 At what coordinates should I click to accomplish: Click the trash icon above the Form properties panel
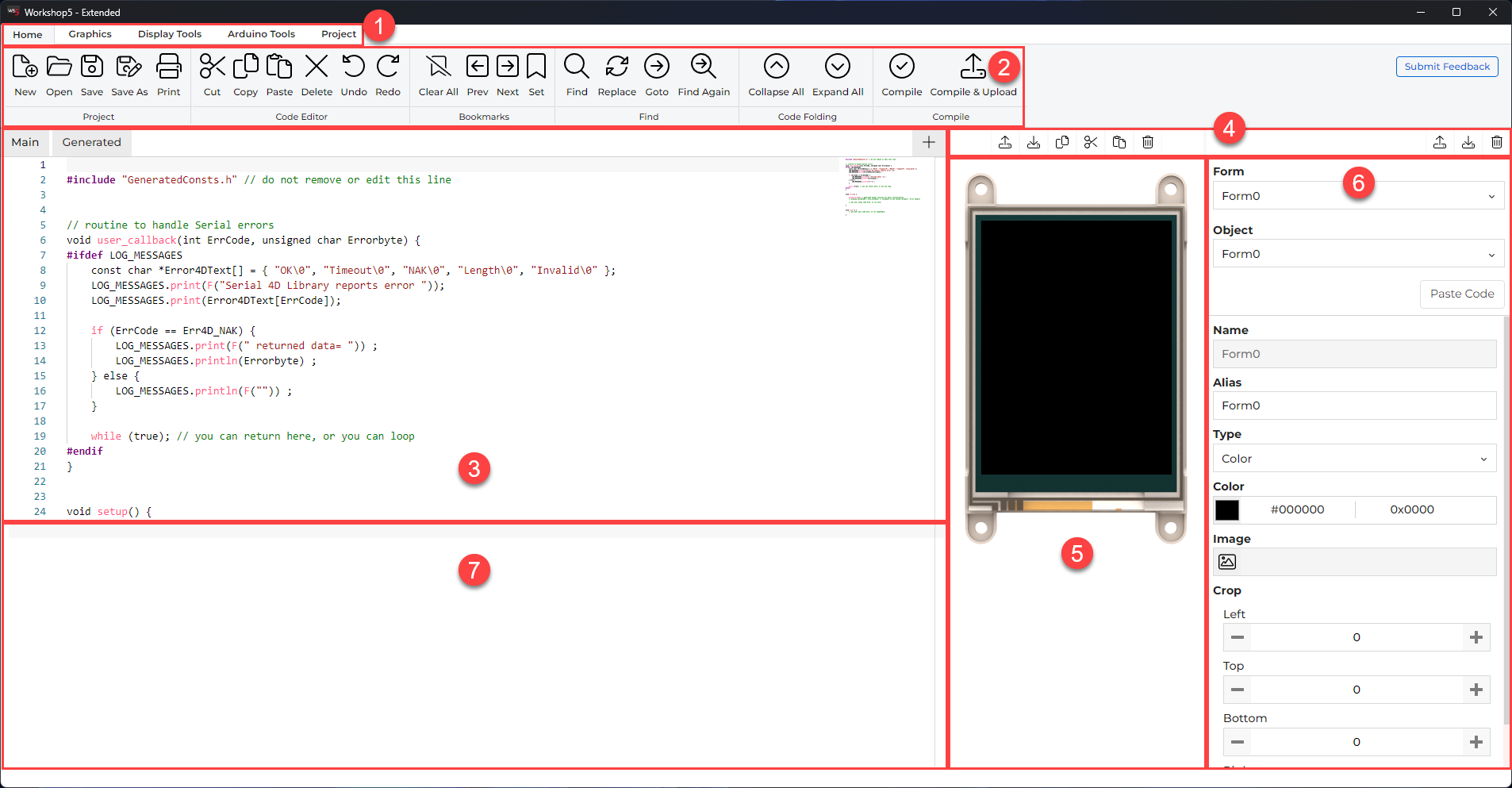pyautogui.click(x=1497, y=142)
